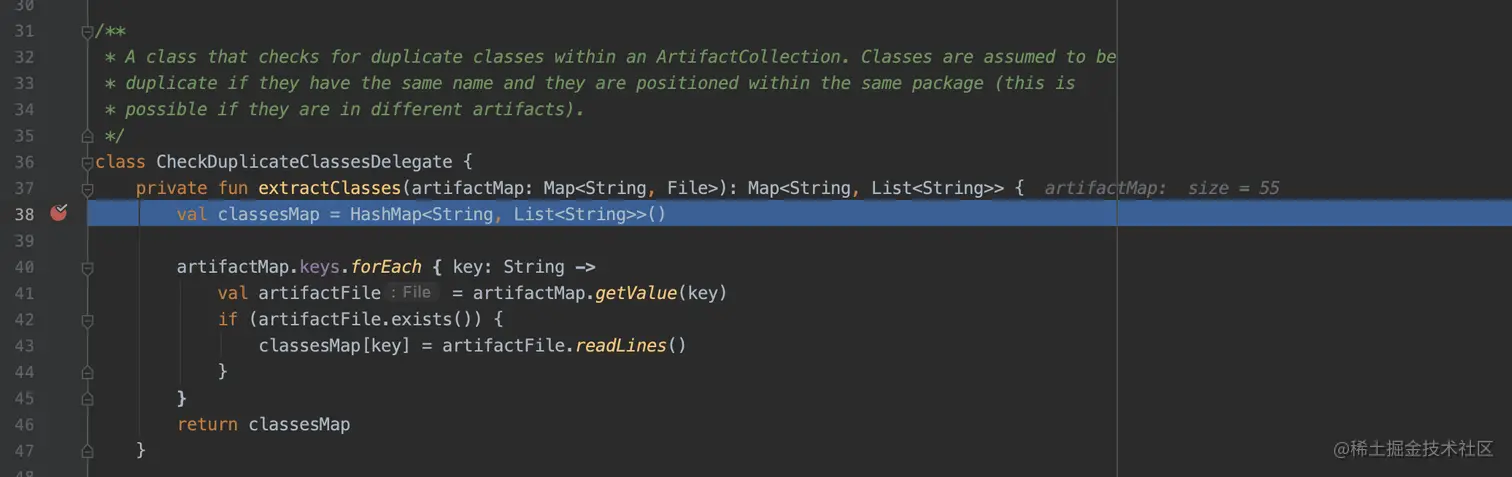This screenshot has height=477, width=1512.
Task: Collapse the CheckDuplicateClassesDelegate class fold marker
Action: [x=88, y=162]
